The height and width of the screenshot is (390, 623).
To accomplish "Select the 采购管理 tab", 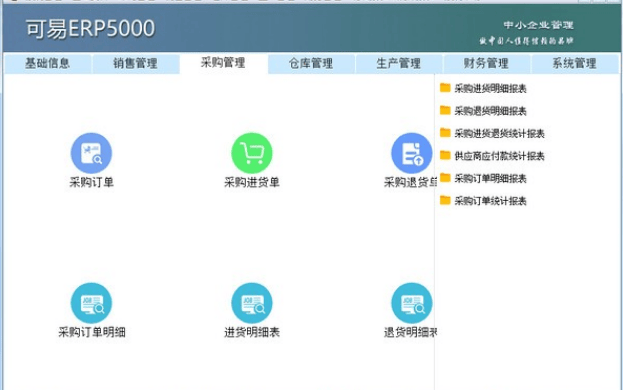I will pos(223,63).
